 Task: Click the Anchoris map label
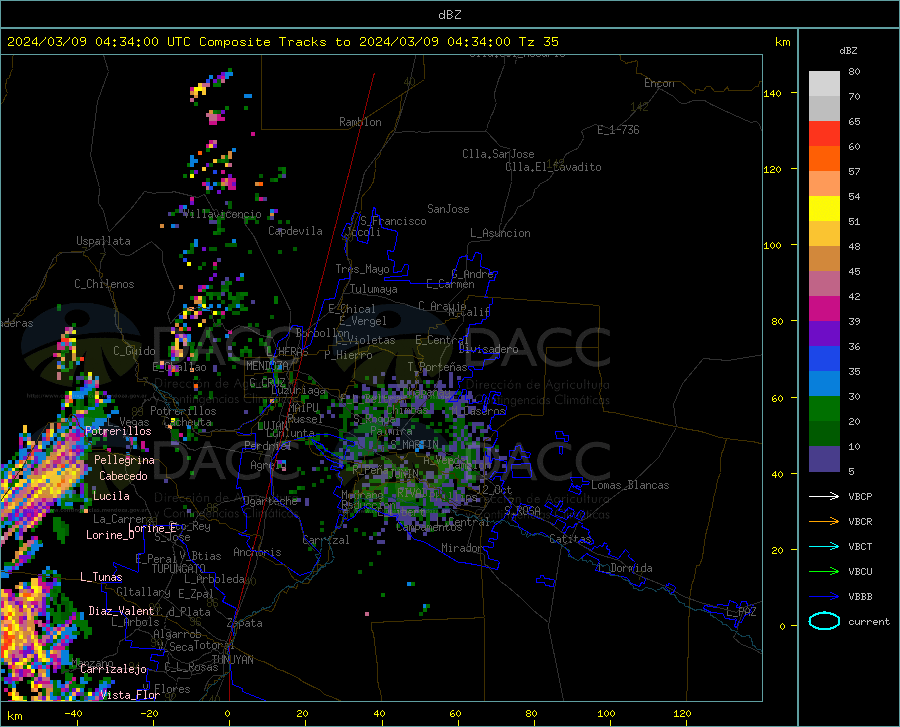(x=257, y=552)
